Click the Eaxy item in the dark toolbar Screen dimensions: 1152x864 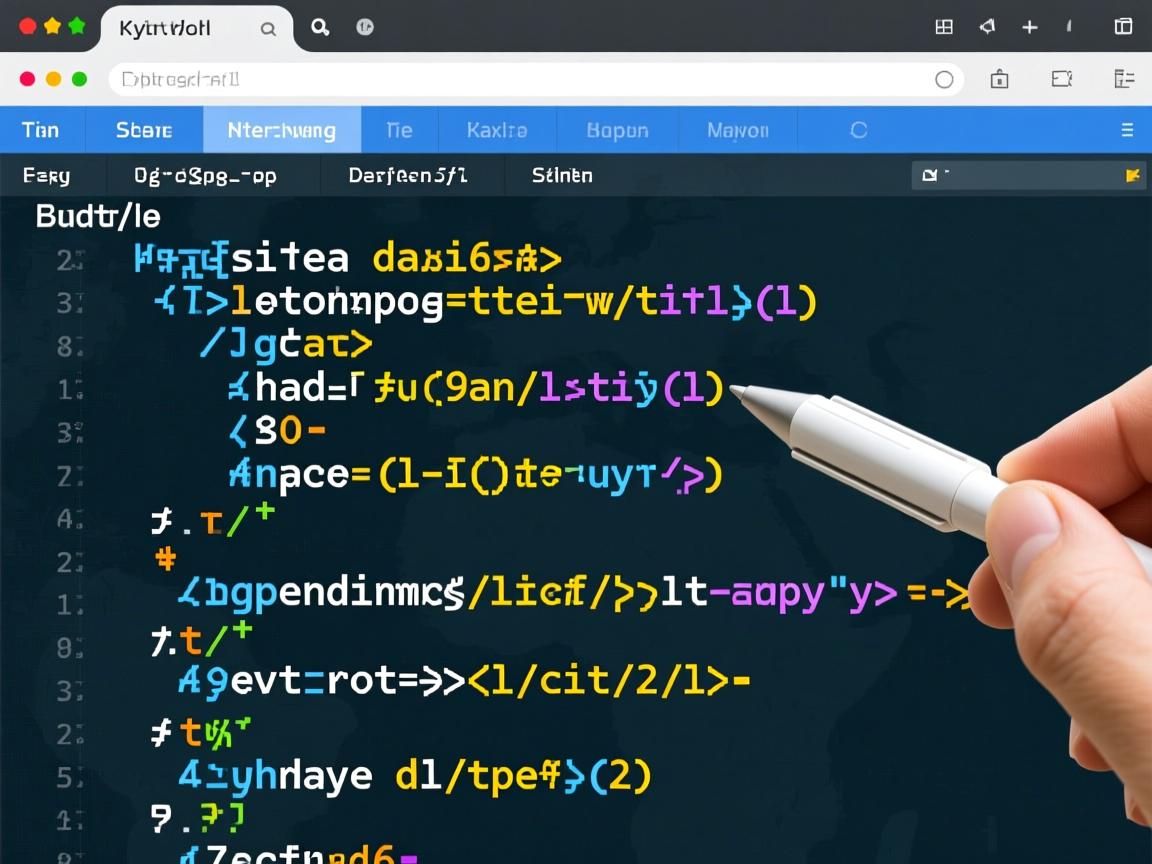(46, 176)
